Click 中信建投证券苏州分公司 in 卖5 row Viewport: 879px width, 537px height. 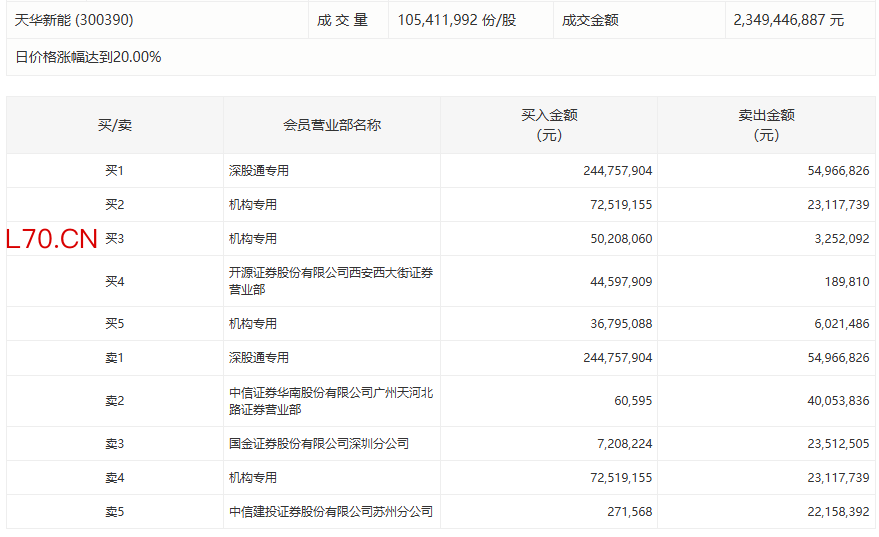[x=330, y=512]
